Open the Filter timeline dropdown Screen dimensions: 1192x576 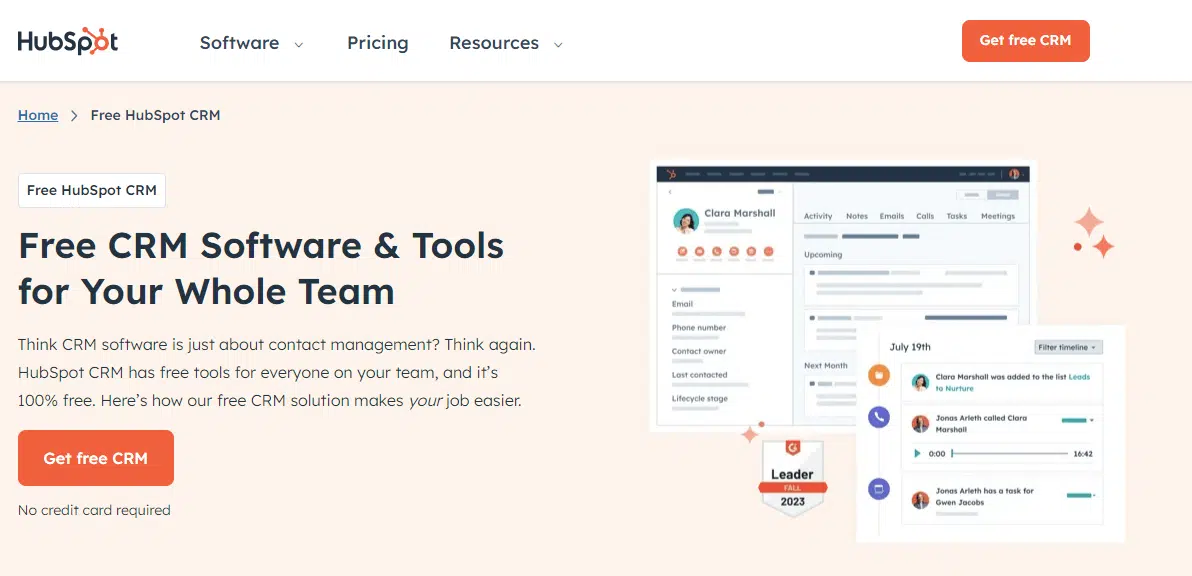[1068, 347]
